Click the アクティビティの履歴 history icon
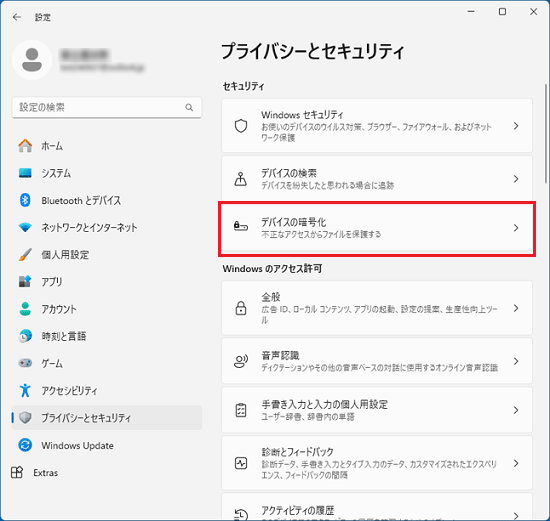 [241, 514]
